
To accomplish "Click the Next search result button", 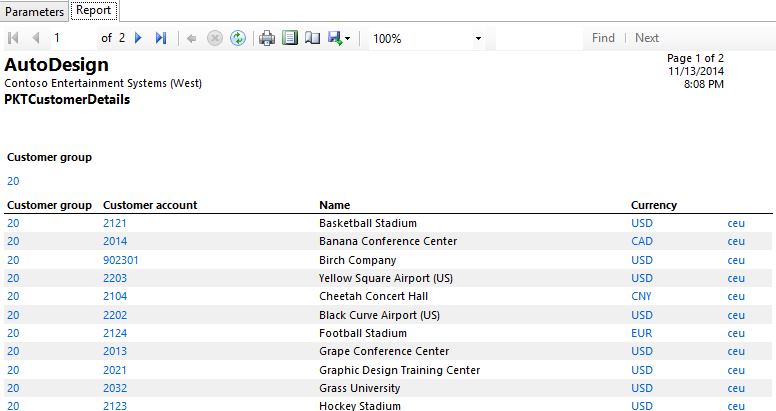I will coord(647,38).
